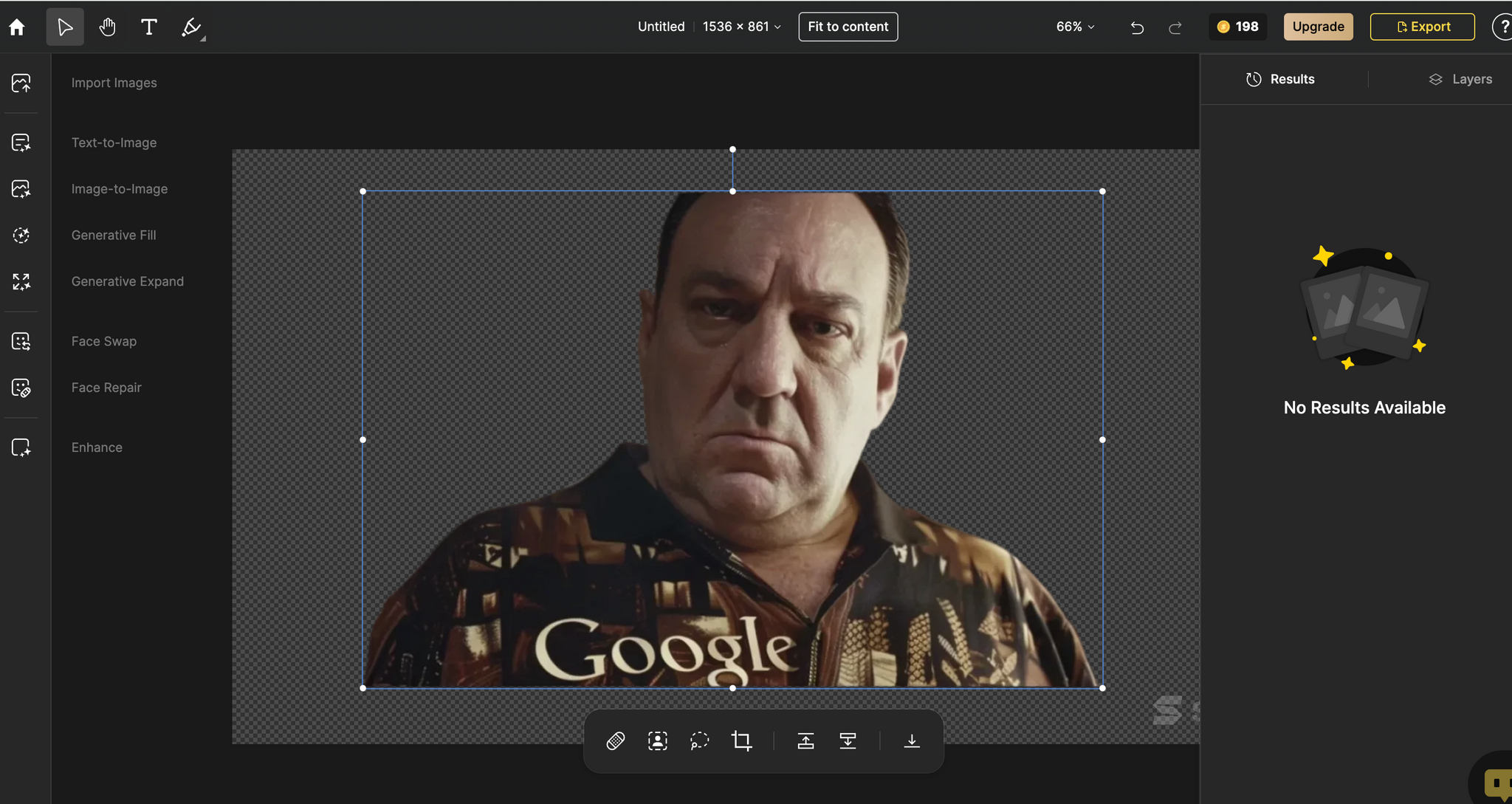The image size is (1512, 804).
Task: Click the Import Images sidebar icon
Action: 21,83
